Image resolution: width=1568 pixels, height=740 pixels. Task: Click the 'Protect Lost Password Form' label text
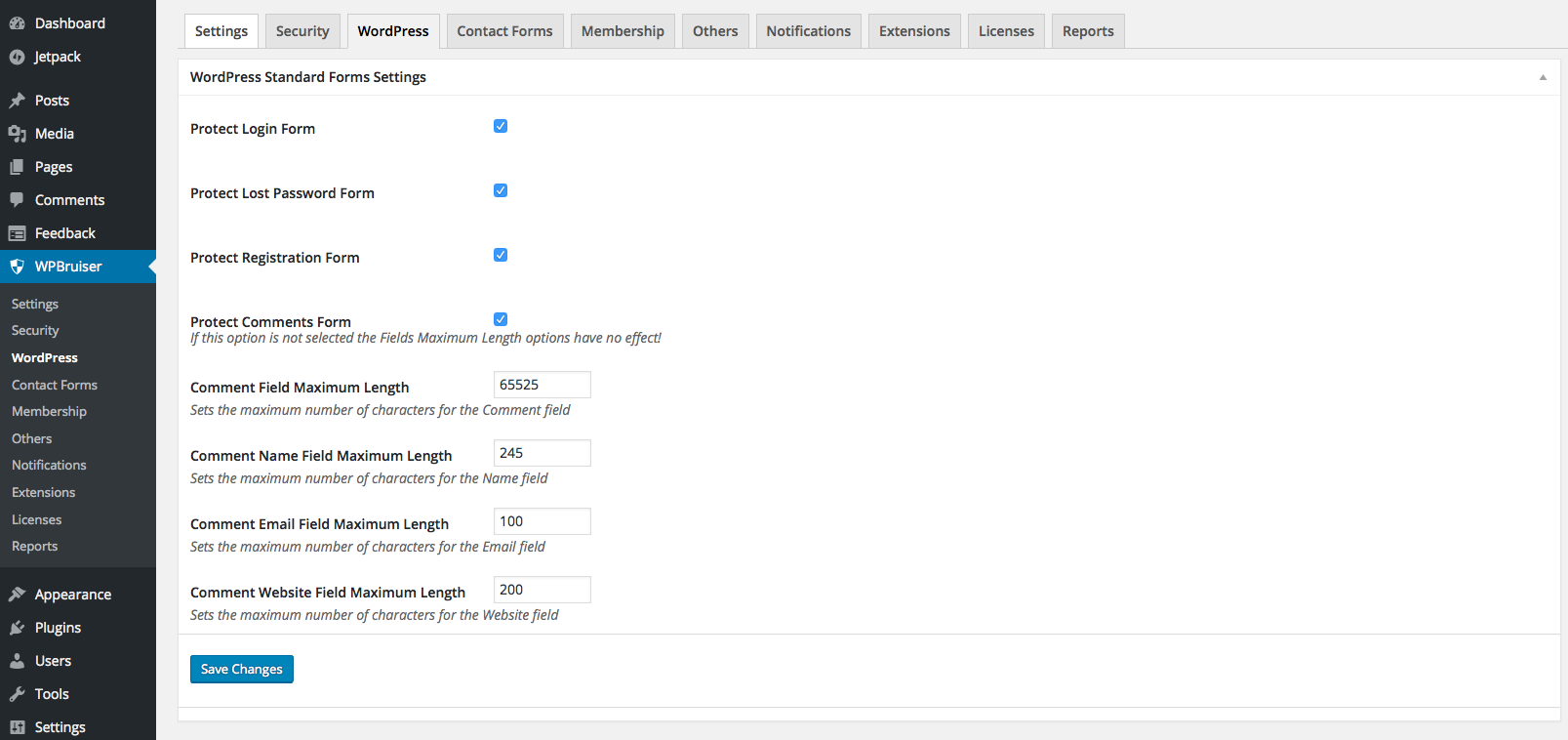tap(282, 193)
